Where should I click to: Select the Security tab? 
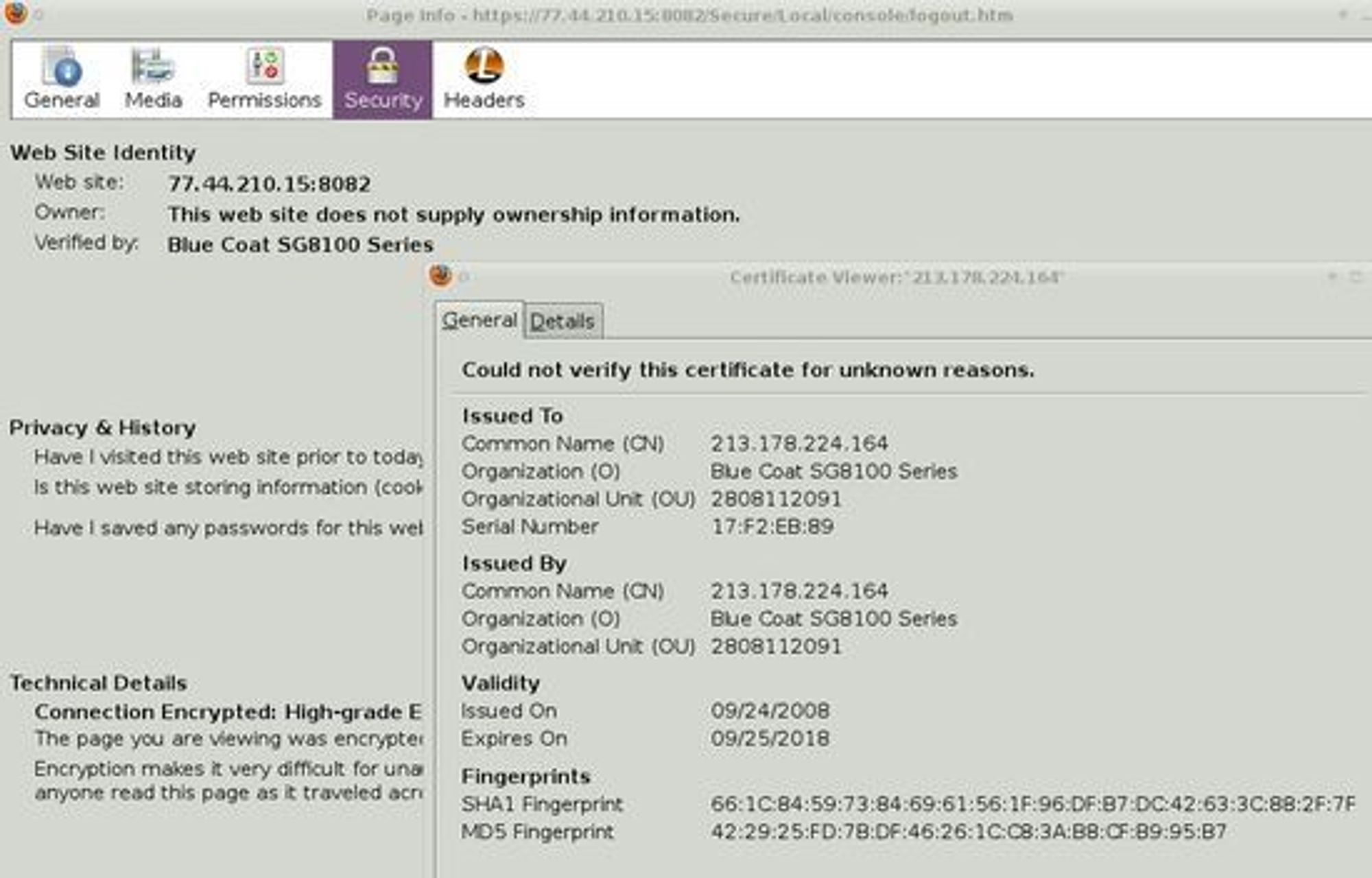tap(383, 80)
